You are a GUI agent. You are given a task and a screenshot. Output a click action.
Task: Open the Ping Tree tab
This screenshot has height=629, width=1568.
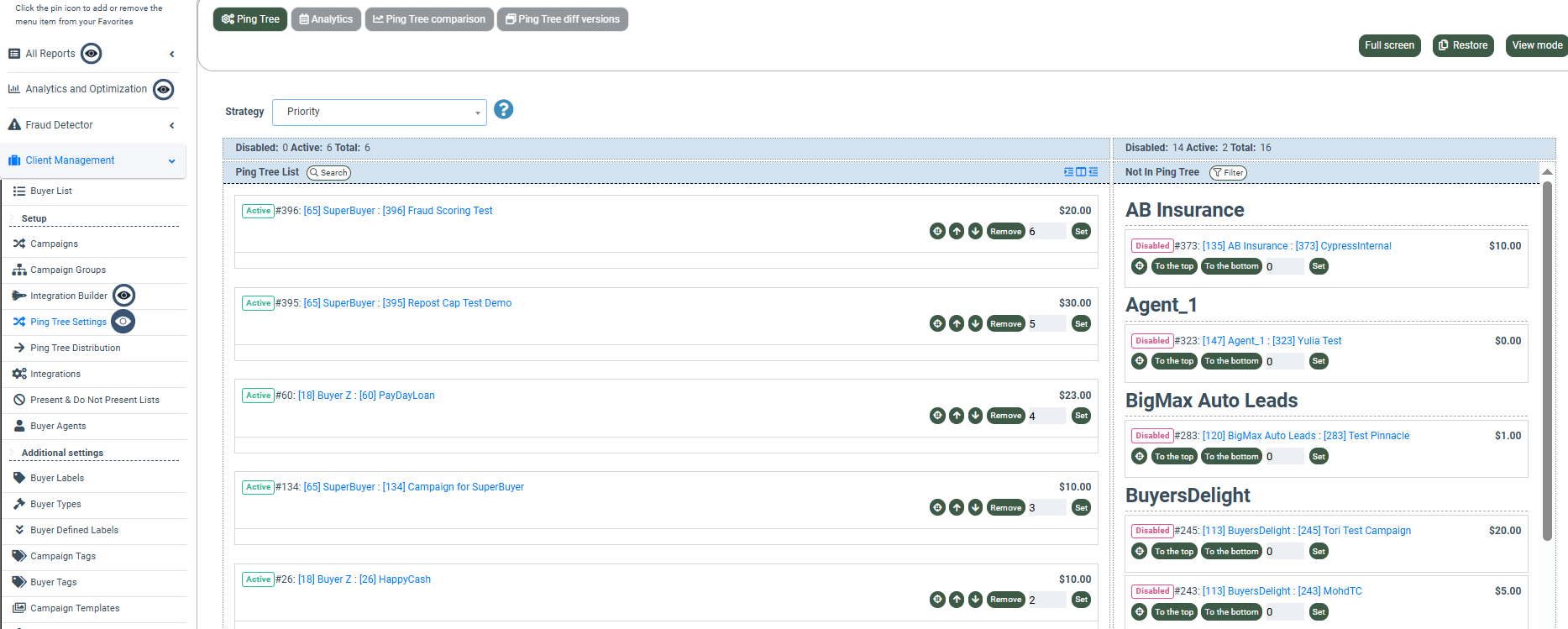point(250,19)
